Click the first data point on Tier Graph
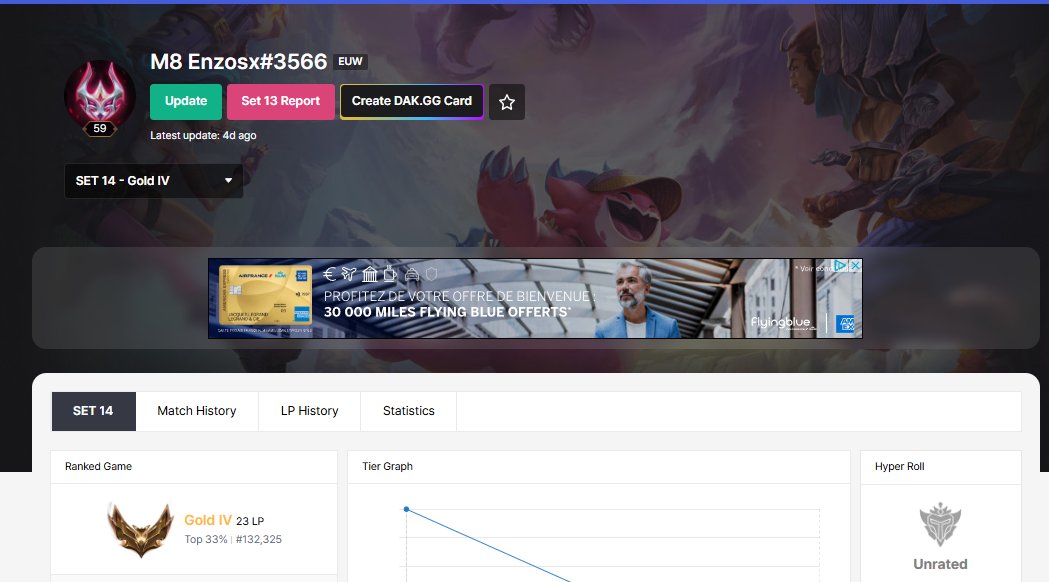This screenshot has width=1049, height=582. 407,509
